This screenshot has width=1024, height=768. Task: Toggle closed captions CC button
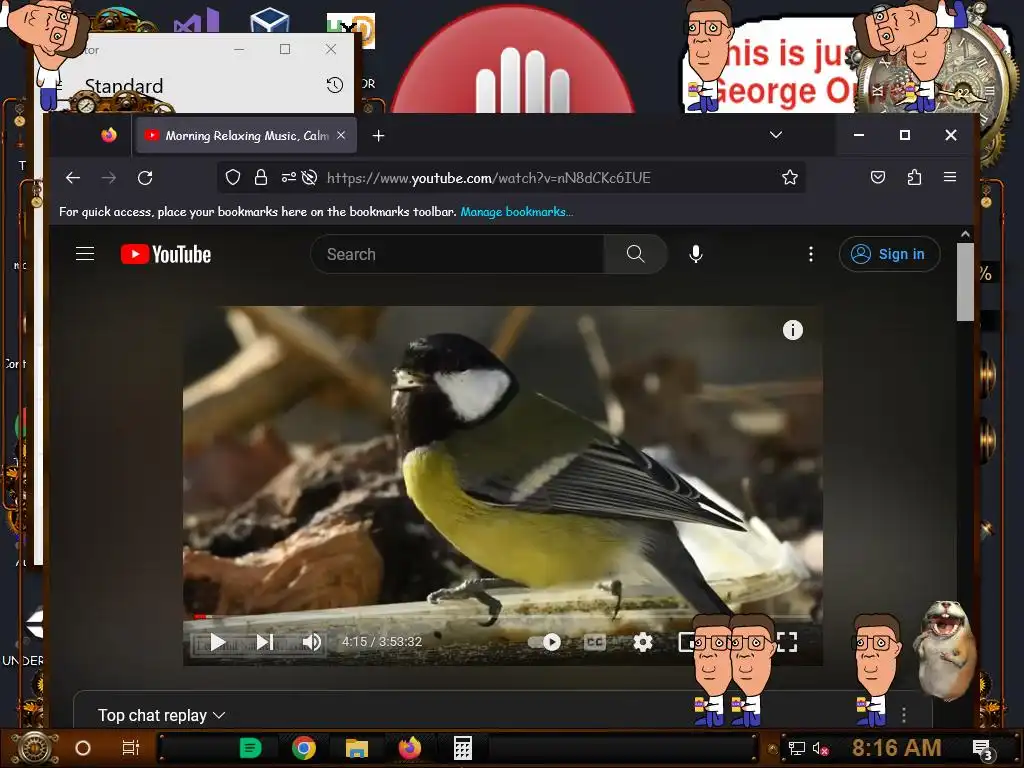[594, 643]
